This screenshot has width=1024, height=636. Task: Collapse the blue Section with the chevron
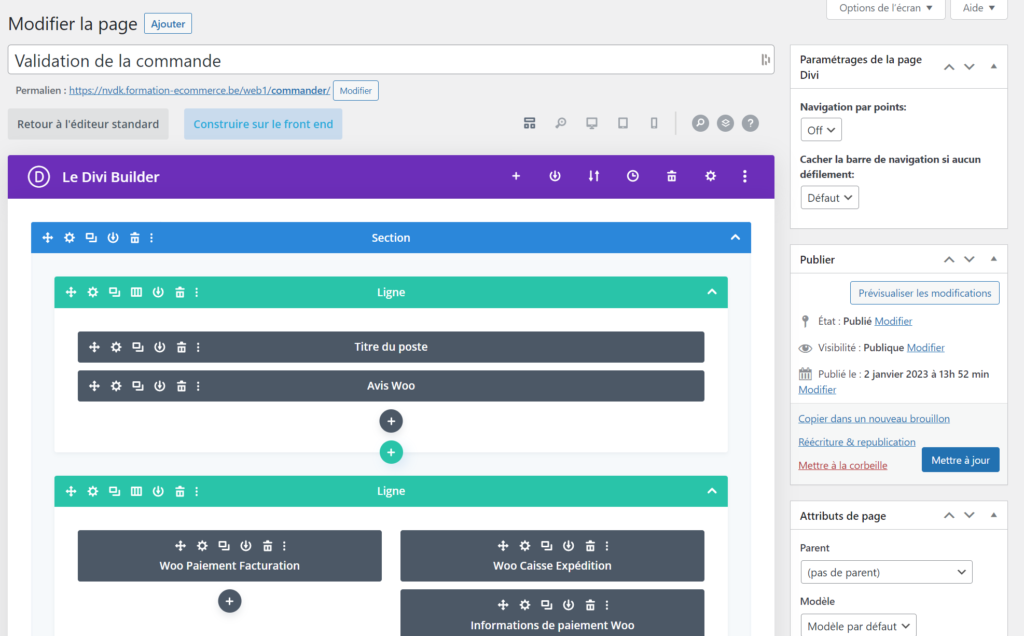point(735,238)
